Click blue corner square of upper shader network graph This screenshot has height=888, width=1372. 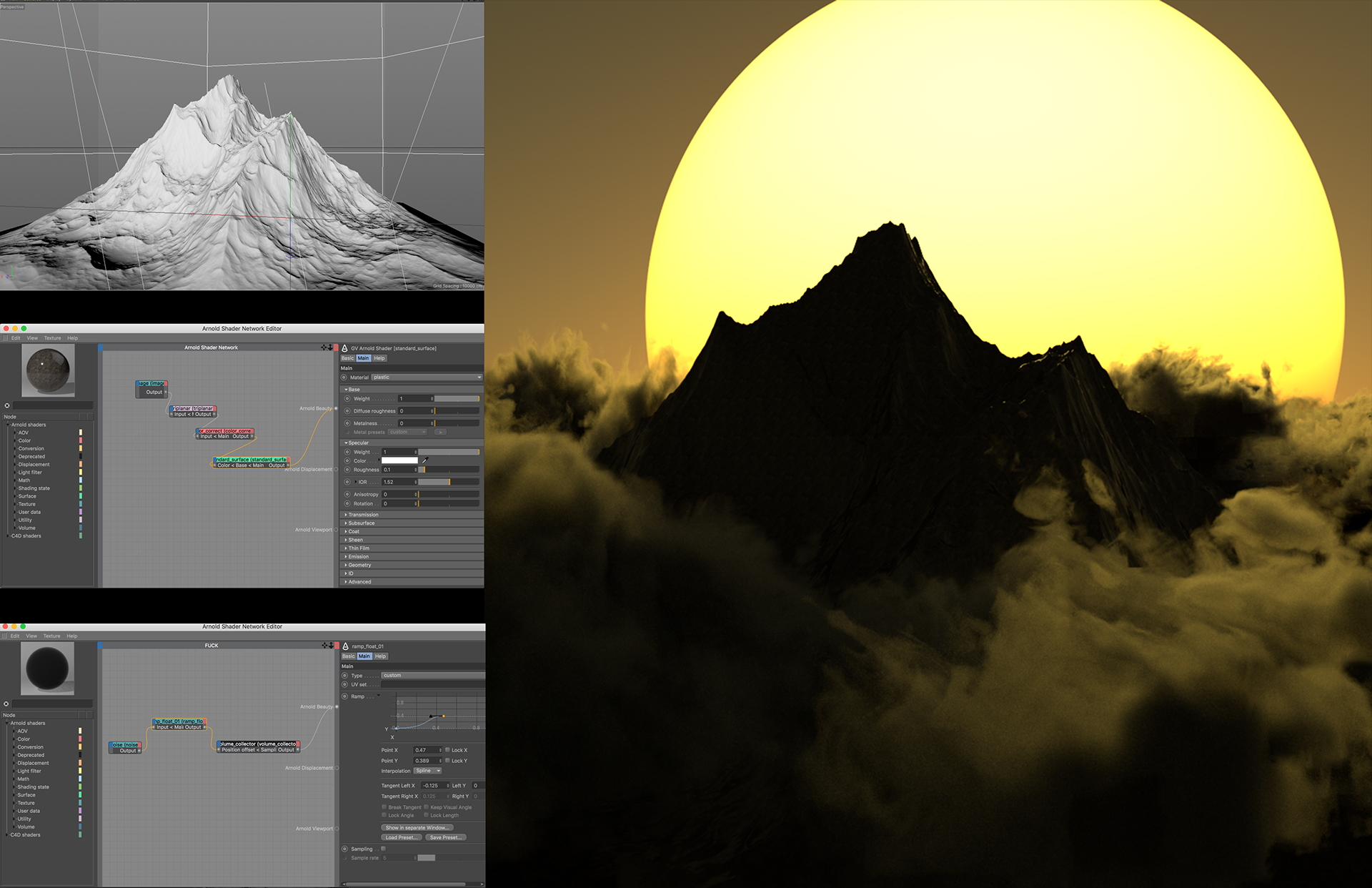(x=101, y=347)
